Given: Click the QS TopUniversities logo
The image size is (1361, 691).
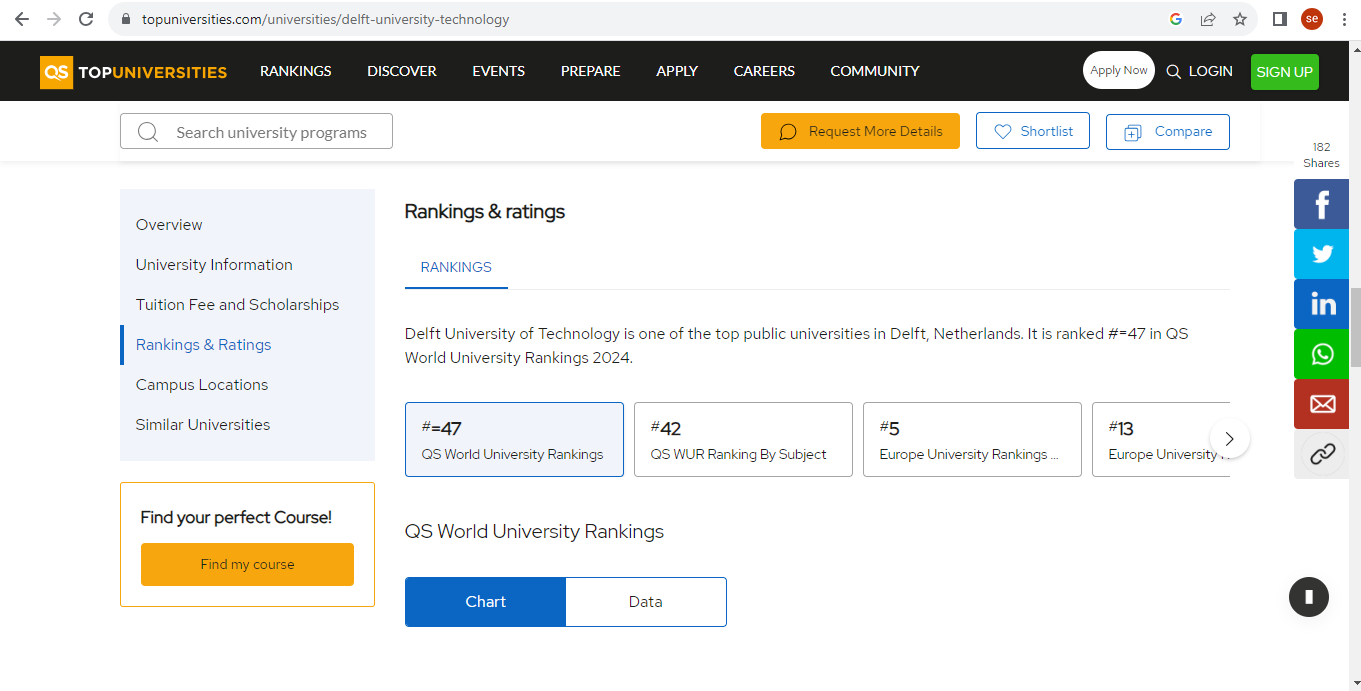Looking at the screenshot, I should pos(133,72).
